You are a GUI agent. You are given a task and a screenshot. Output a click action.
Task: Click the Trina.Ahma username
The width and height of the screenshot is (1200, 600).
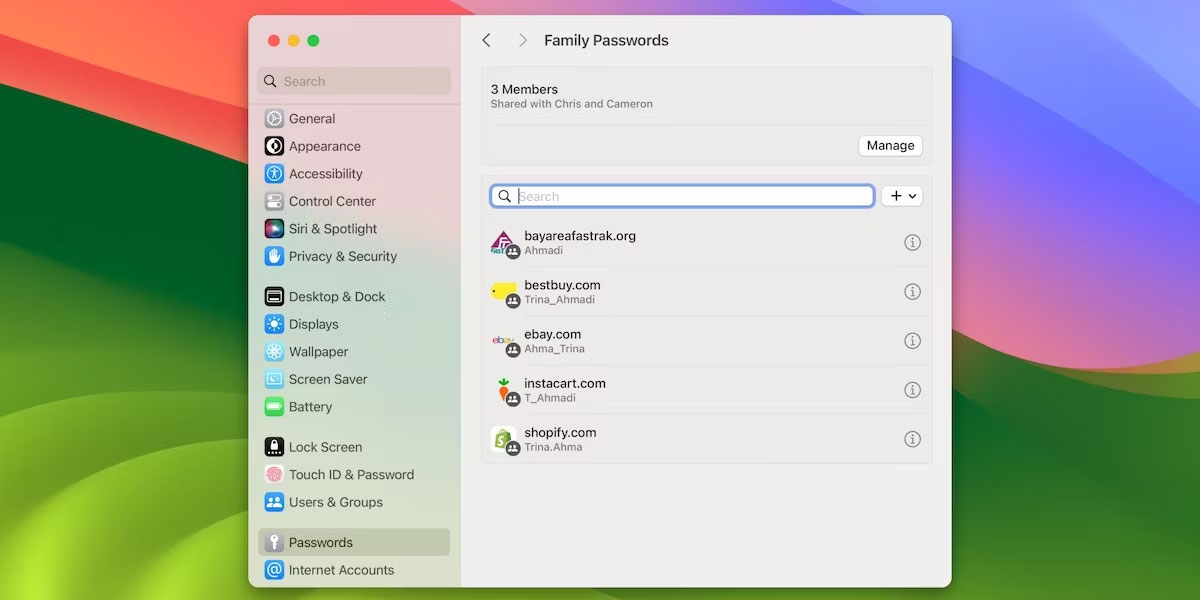[x=553, y=447]
